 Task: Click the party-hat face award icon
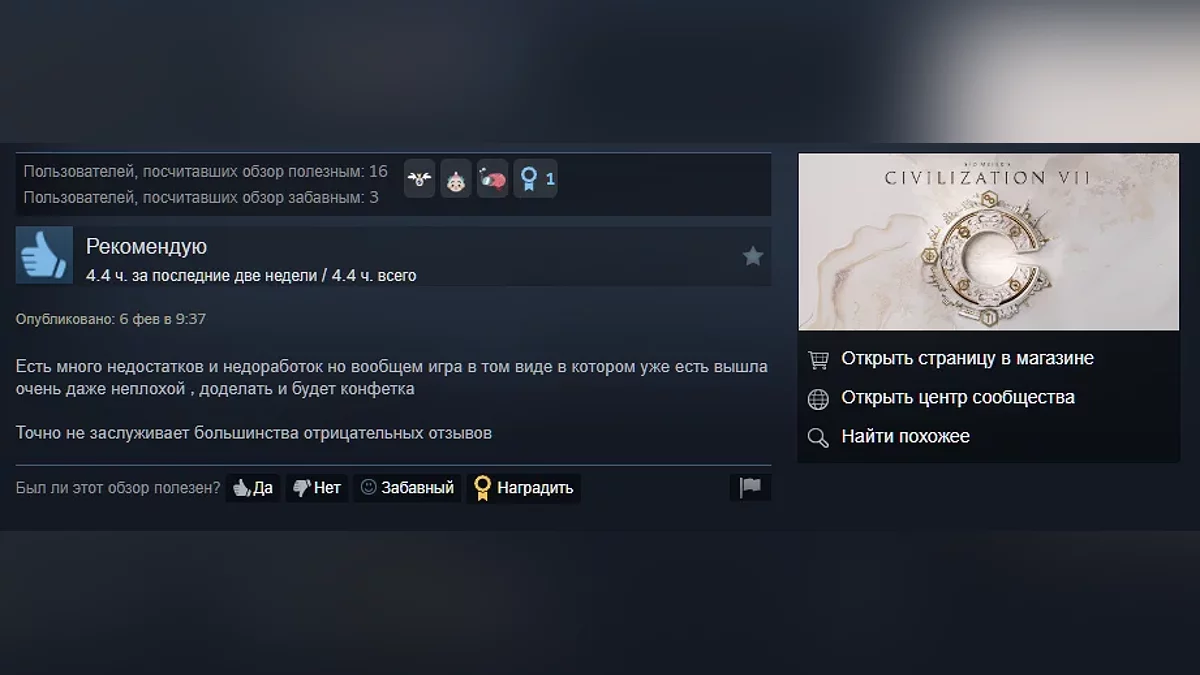(456, 180)
